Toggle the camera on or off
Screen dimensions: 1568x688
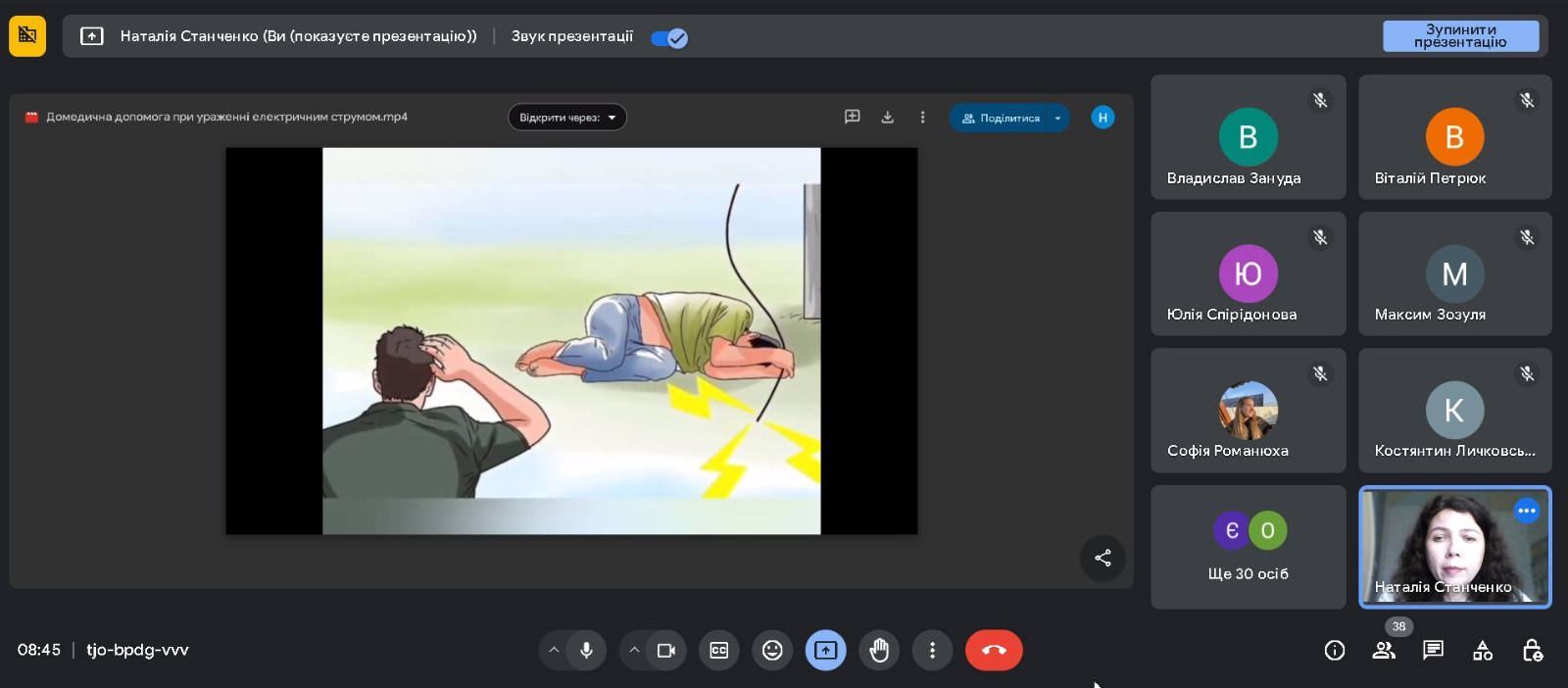[666, 650]
